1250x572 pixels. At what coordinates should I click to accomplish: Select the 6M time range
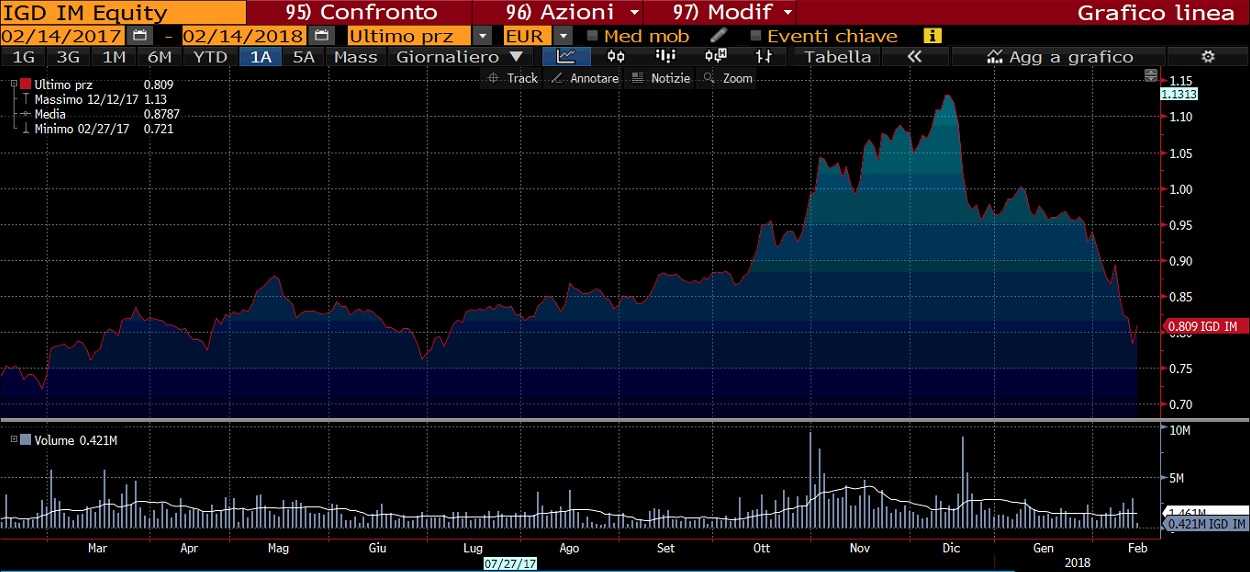click(160, 56)
